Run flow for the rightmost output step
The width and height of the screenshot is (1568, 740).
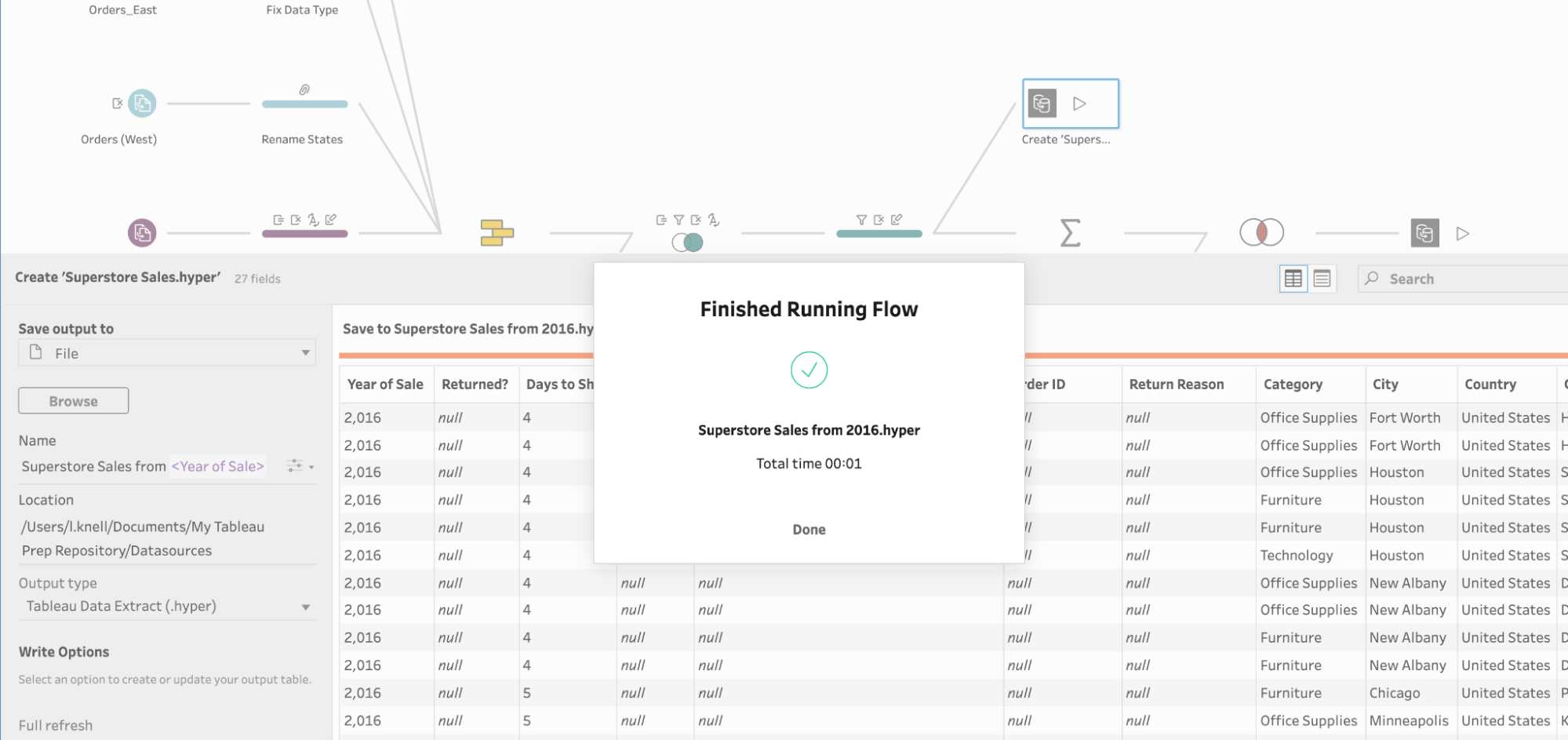pyautogui.click(x=1462, y=234)
